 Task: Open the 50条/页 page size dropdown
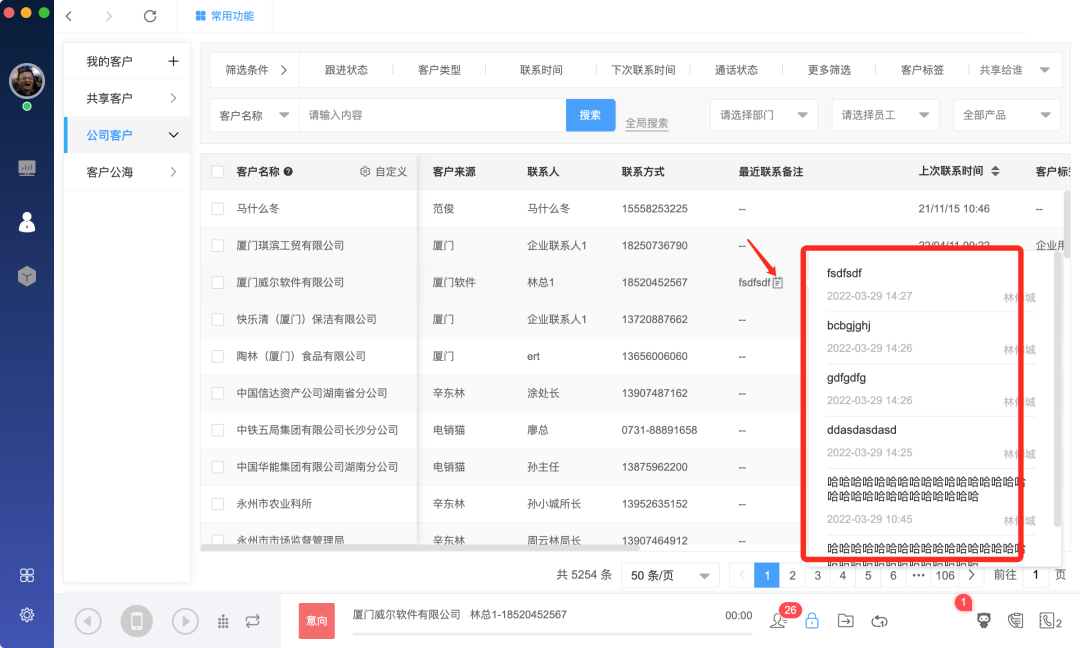click(669, 575)
